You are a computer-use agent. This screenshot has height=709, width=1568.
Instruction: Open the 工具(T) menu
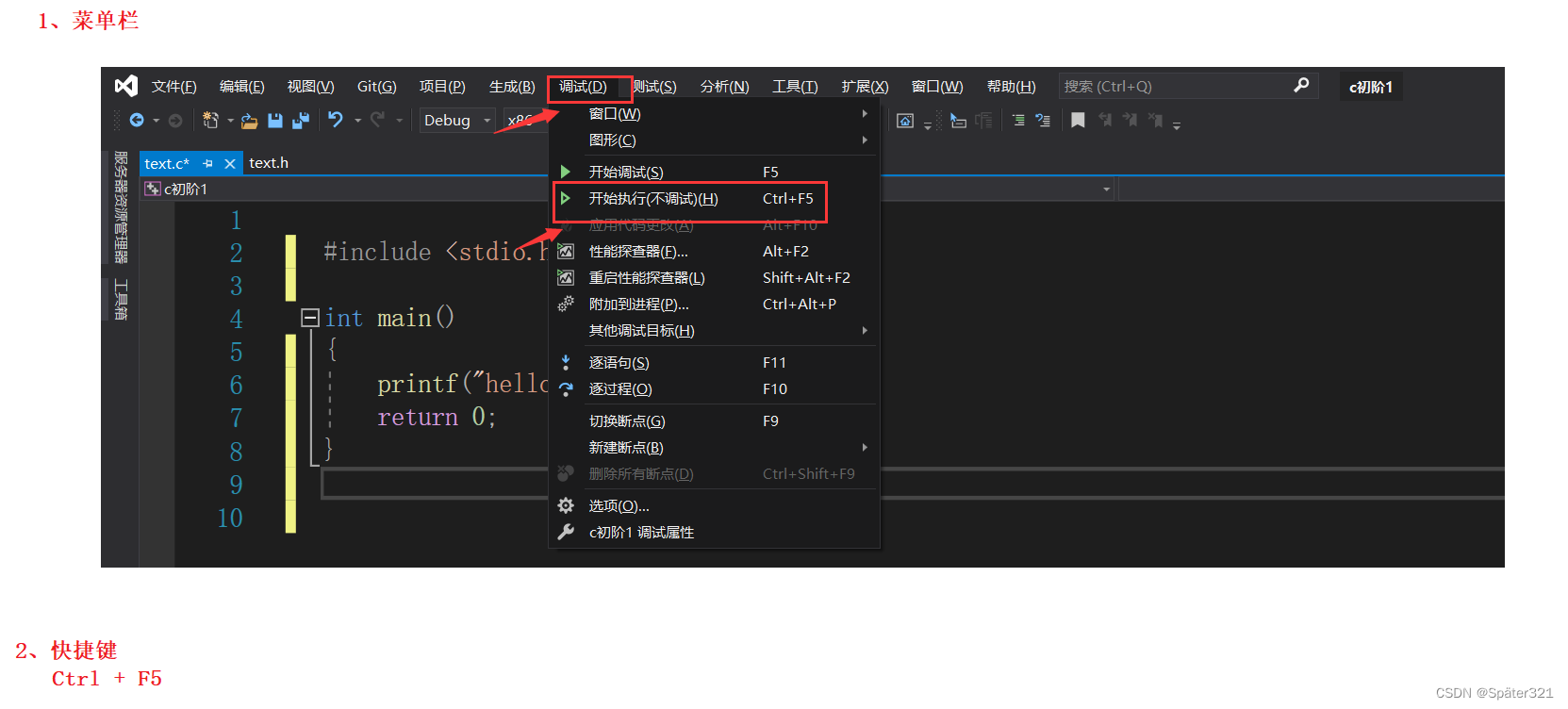[796, 86]
